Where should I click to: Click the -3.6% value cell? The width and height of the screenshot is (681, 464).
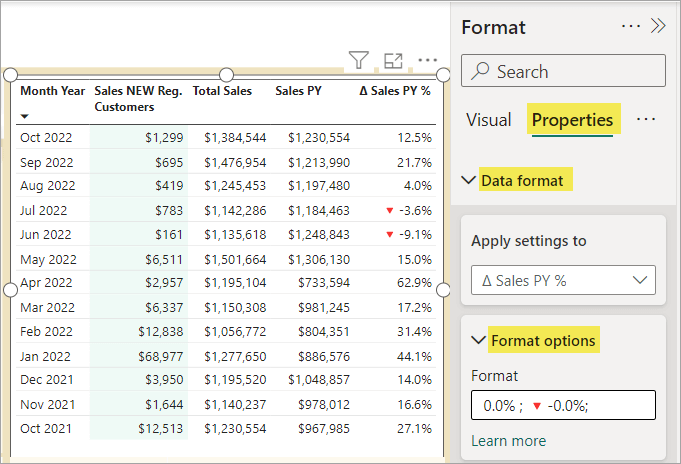pos(409,211)
